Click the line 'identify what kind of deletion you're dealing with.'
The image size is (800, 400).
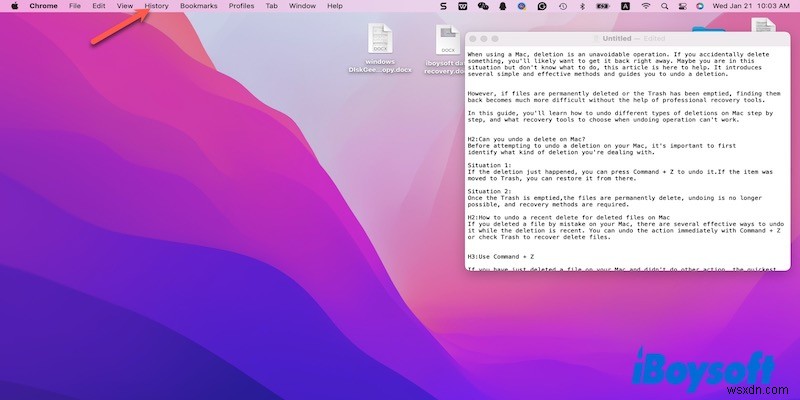click(x=561, y=153)
